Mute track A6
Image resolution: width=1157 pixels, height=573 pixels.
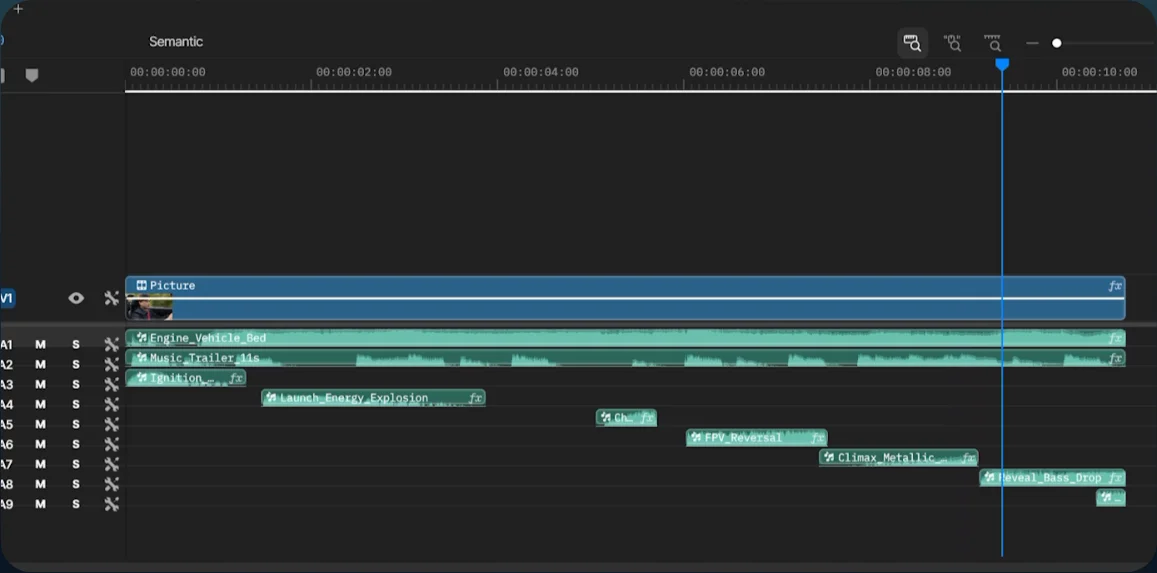coord(41,445)
